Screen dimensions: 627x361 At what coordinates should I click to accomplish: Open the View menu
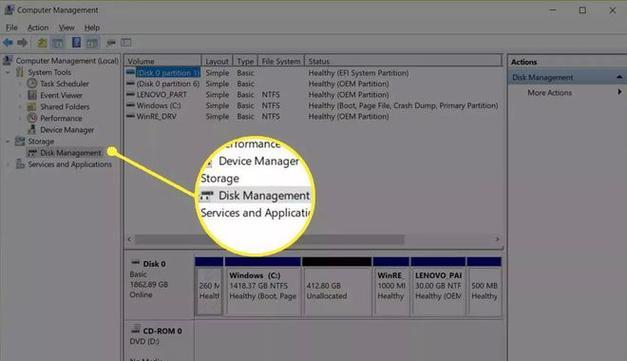tap(66, 28)
